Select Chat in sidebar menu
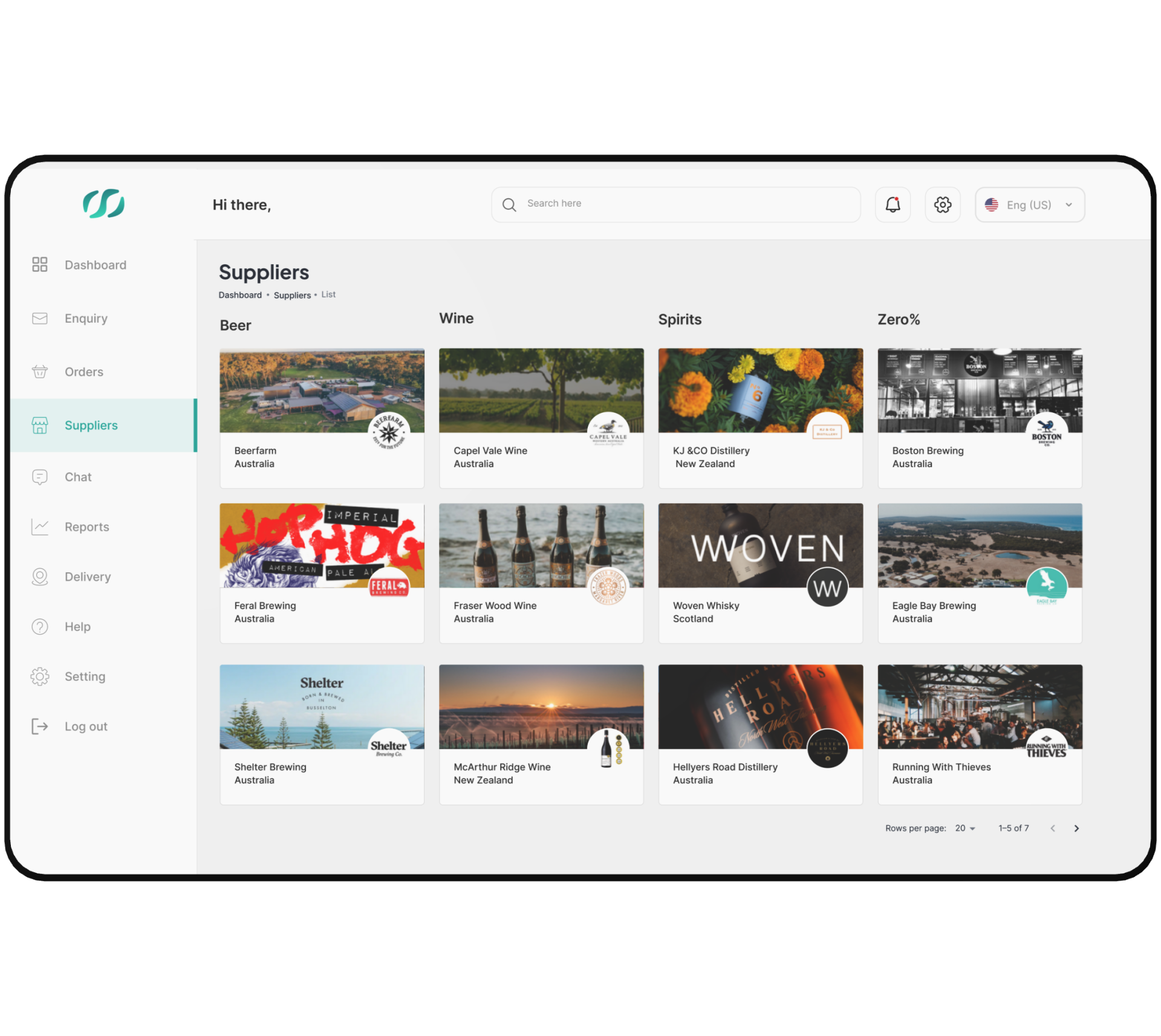 pos(78,477)
